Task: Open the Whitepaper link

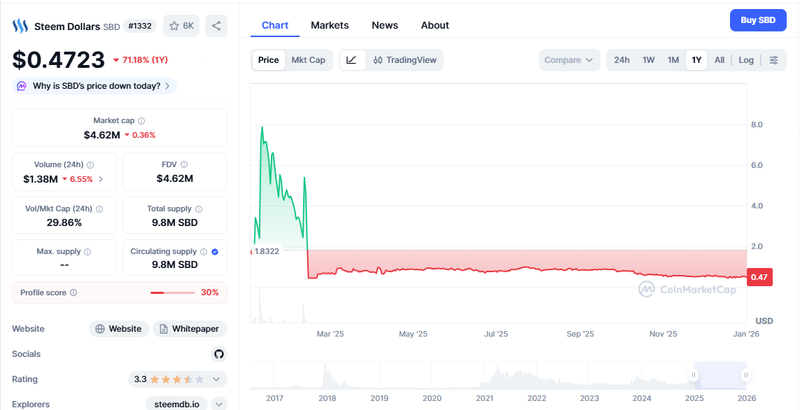Action: click(190, 328)
